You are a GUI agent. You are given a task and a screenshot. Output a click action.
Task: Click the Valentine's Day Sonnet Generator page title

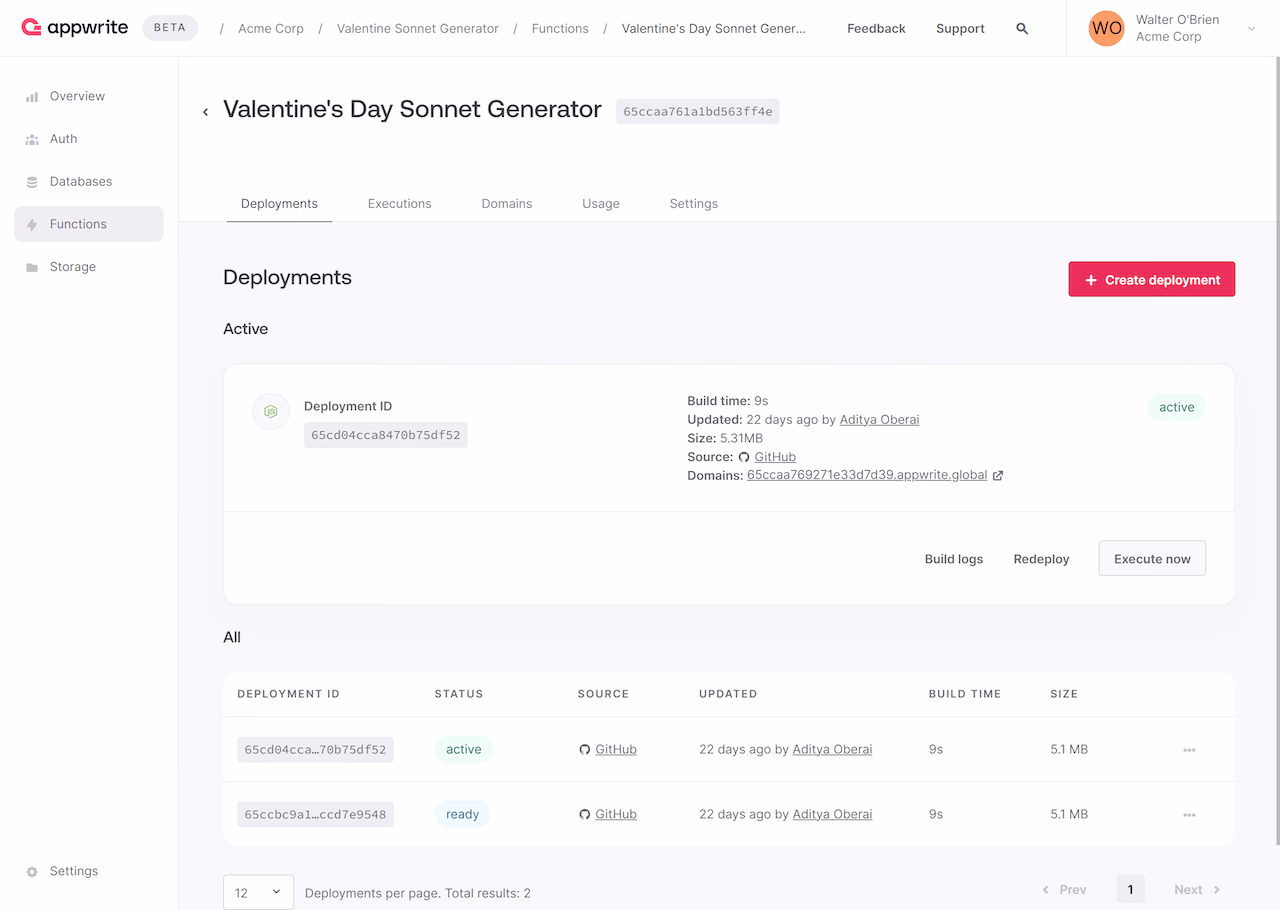412,110
